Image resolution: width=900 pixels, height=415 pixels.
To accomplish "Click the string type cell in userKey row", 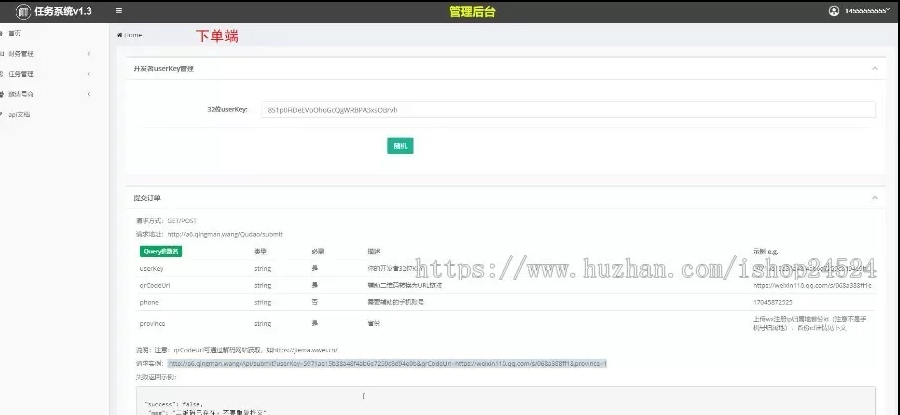I will (x=262, y=268).
